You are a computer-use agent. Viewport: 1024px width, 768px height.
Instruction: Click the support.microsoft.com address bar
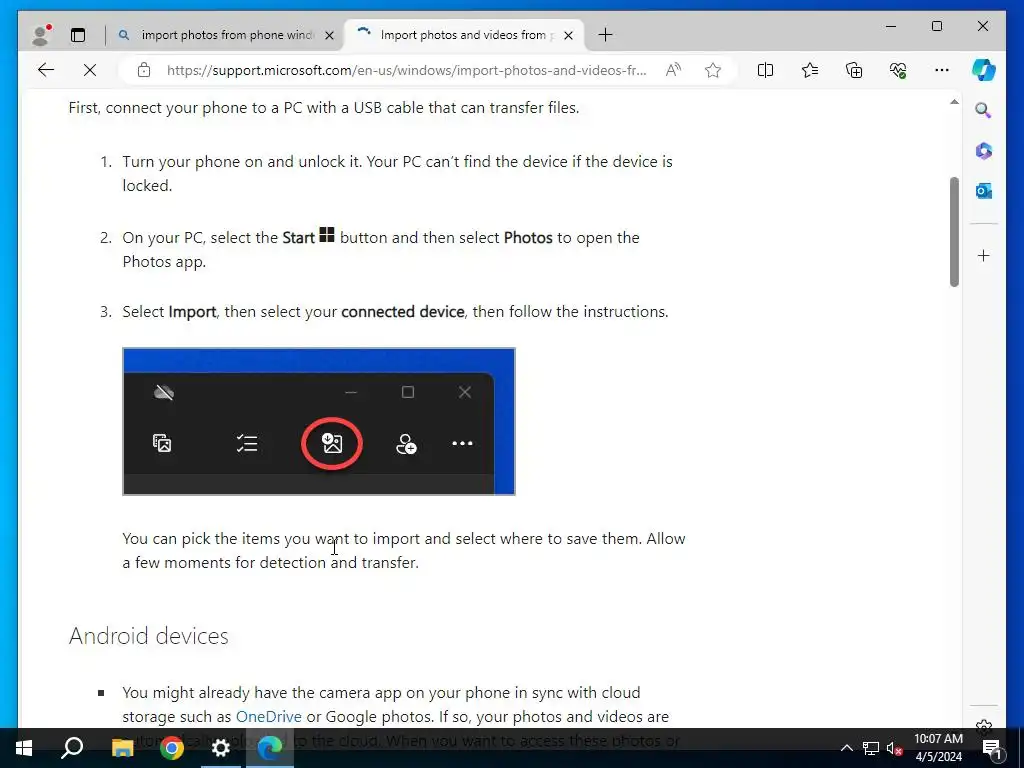[x=406, y=70]
